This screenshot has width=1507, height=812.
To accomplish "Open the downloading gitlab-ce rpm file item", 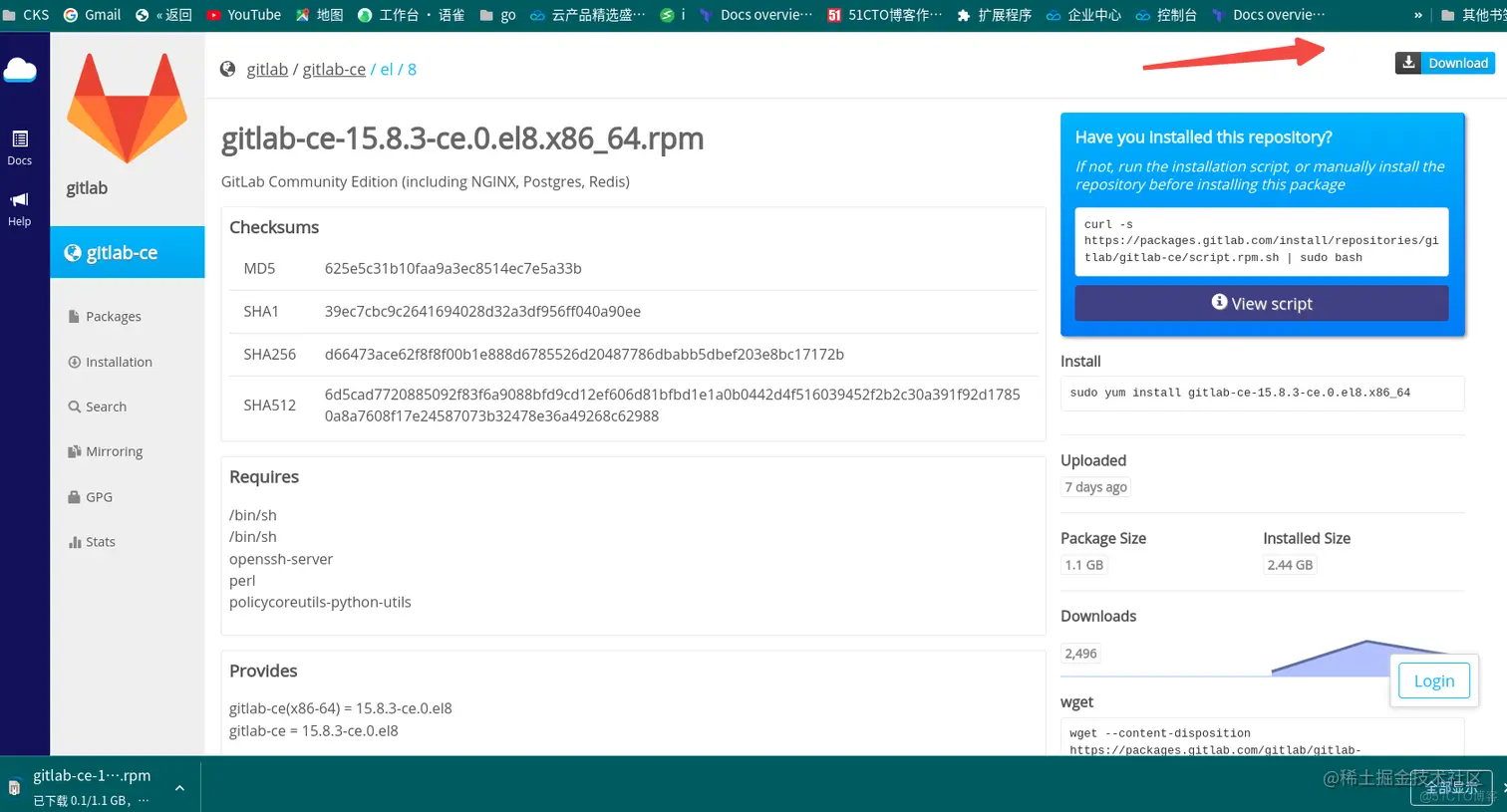I will click(90, 786).
